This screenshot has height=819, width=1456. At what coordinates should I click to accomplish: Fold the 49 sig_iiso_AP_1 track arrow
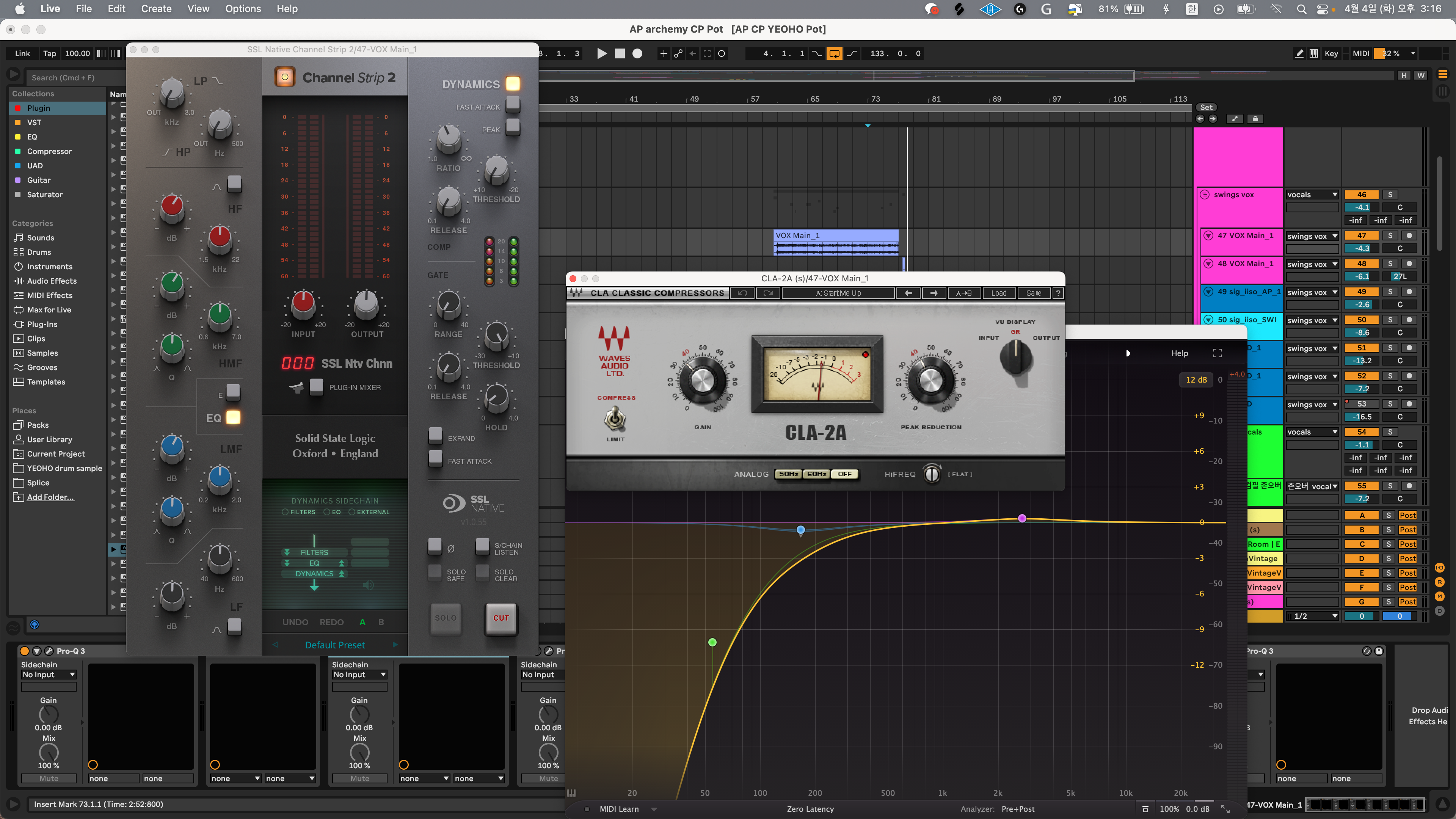(x=1208, y=292)
